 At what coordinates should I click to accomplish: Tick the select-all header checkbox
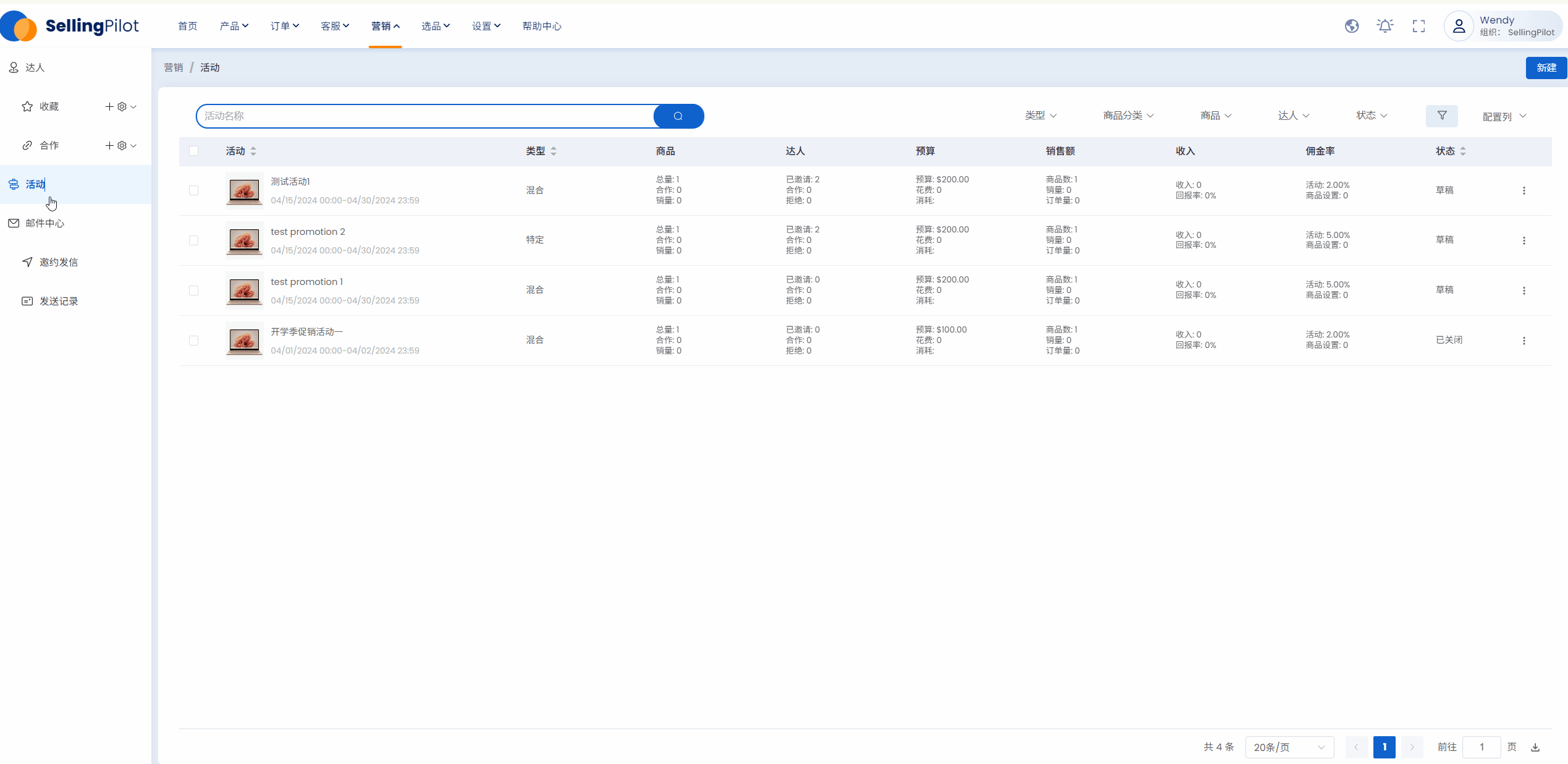(x=193, y=151)
